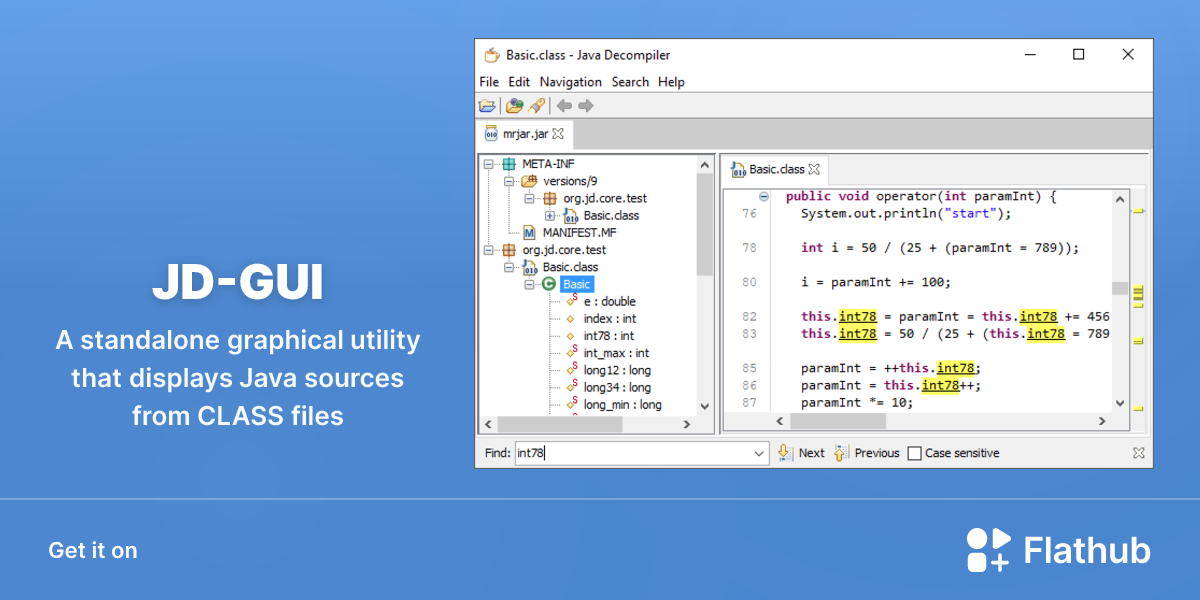The width and height of the screenshot is (1200, 600).
Task: Click the Previous find button
Action: [x=867, y=453]
